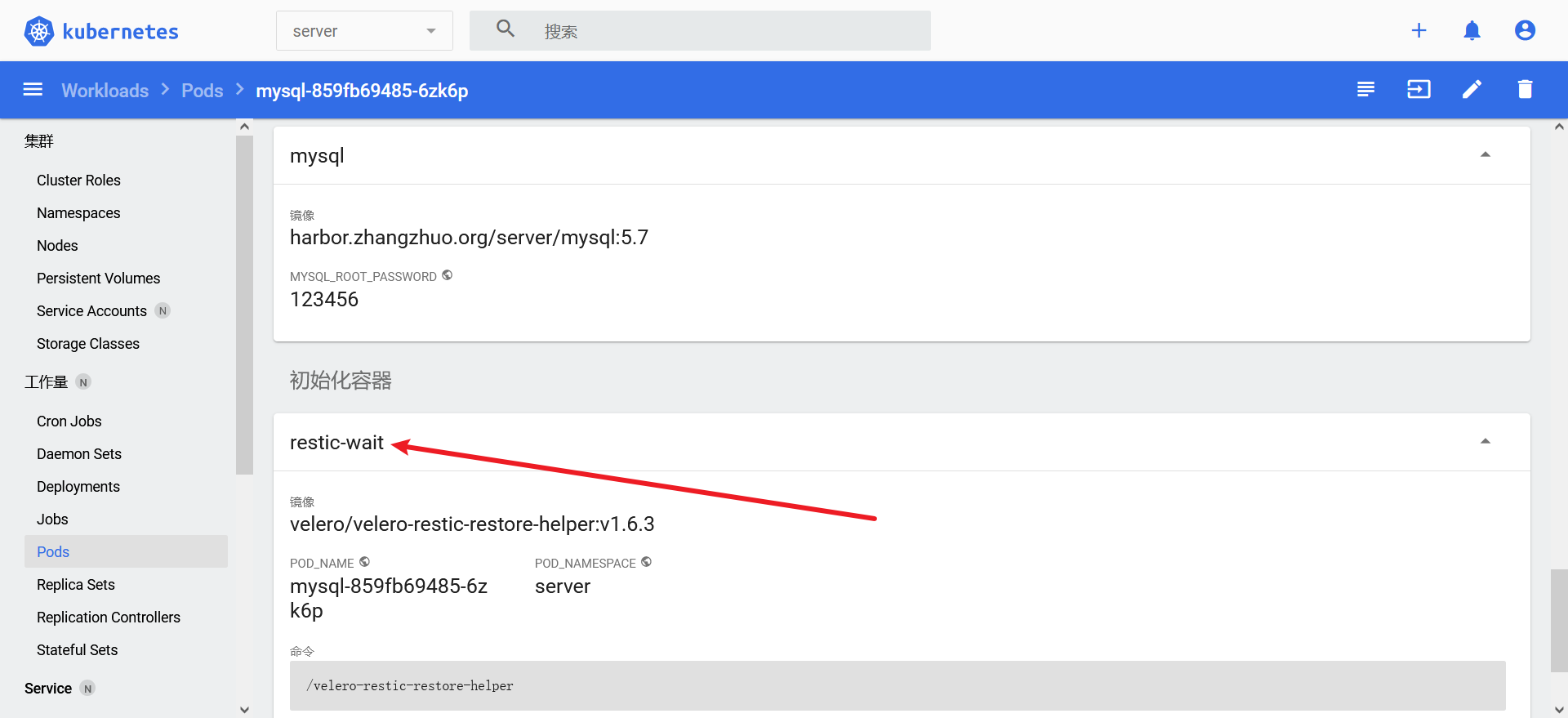Open Storage Classes in sidebar

[88, 343]
